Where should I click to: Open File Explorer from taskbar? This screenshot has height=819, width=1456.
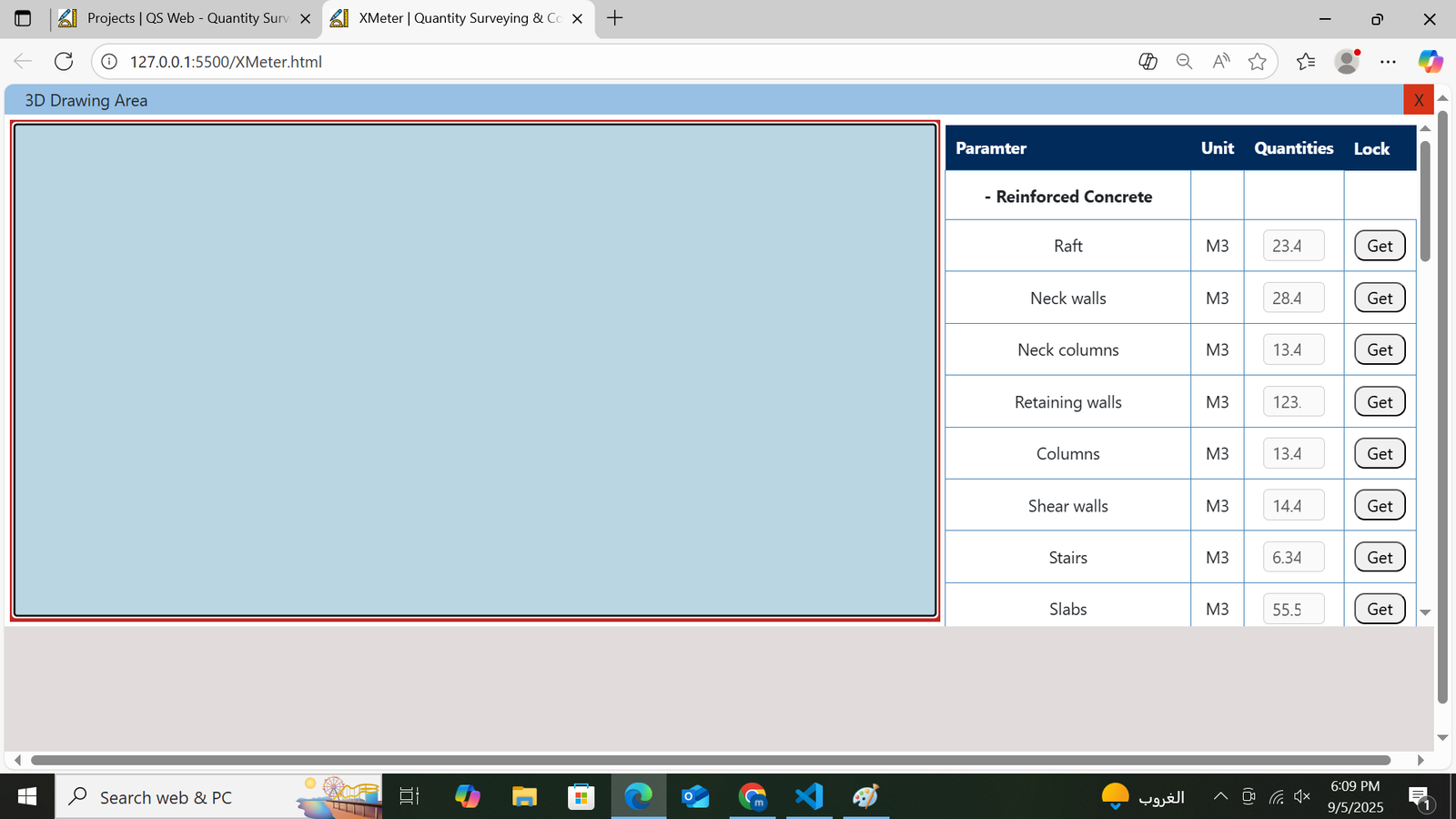click(524, 797)
